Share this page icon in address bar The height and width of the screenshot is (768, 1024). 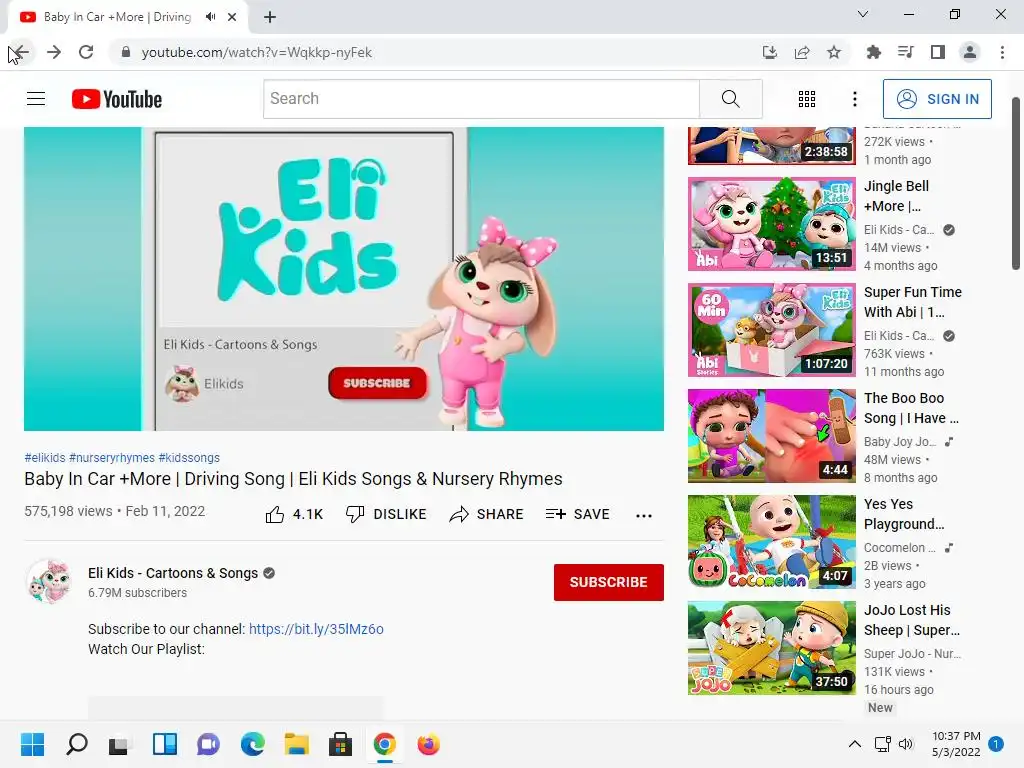(802, 52)
